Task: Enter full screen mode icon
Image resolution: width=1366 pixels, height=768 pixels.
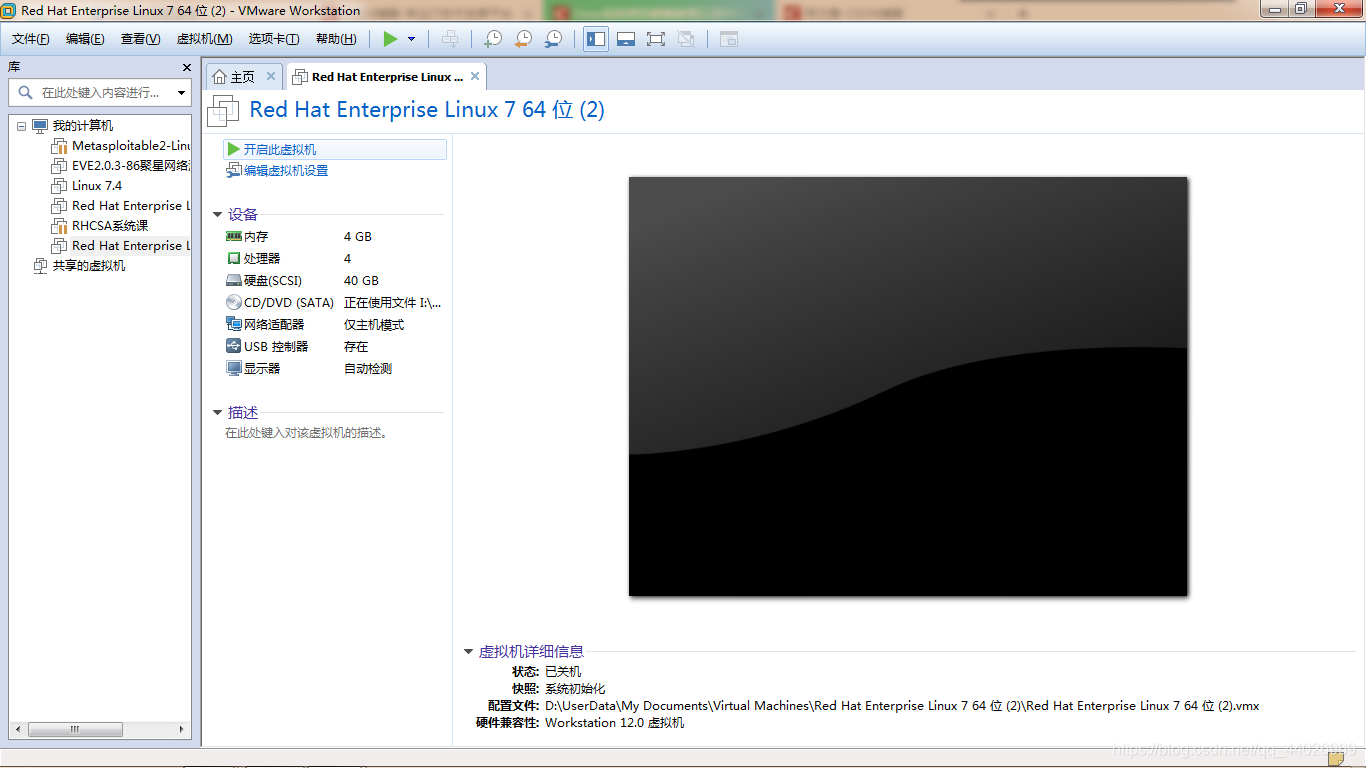Action: pos(656,39)
